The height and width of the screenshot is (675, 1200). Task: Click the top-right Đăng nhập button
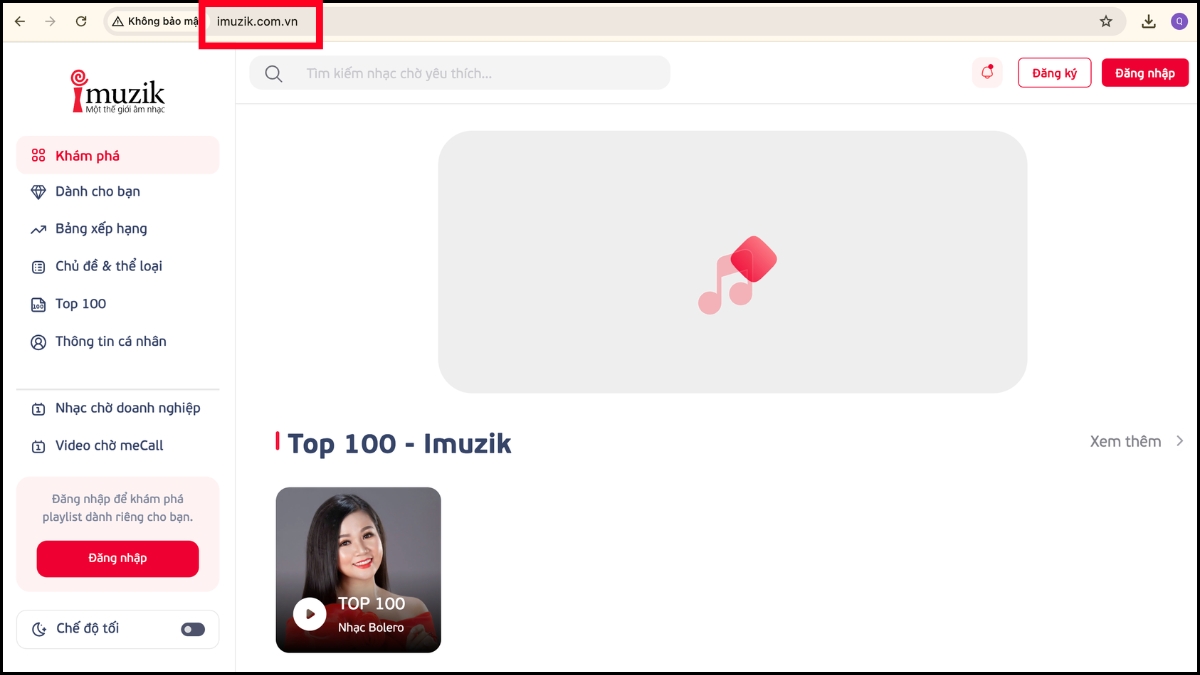click(1145, 73)
